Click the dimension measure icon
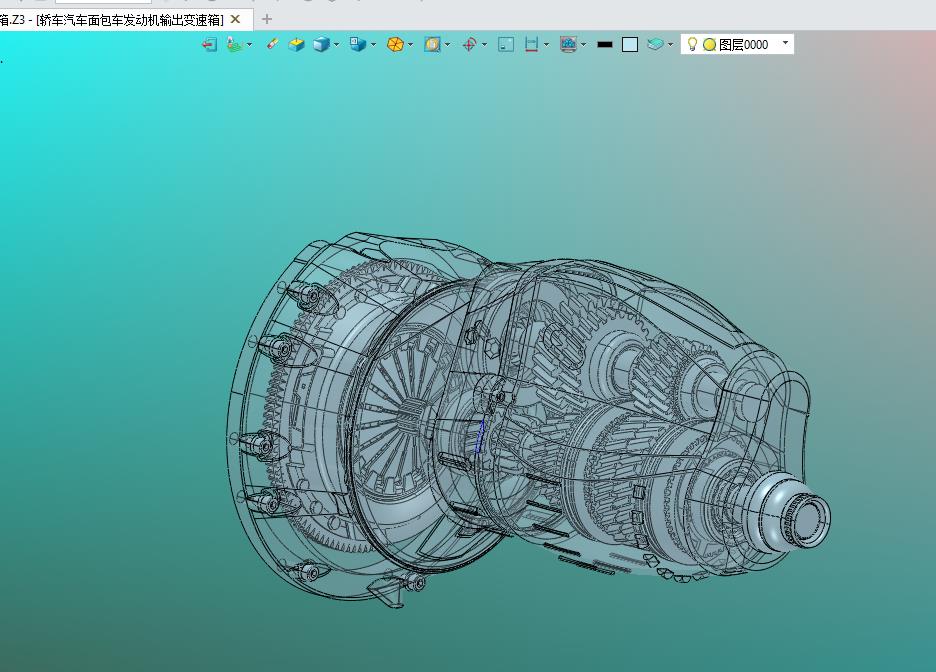 (531, 44)
